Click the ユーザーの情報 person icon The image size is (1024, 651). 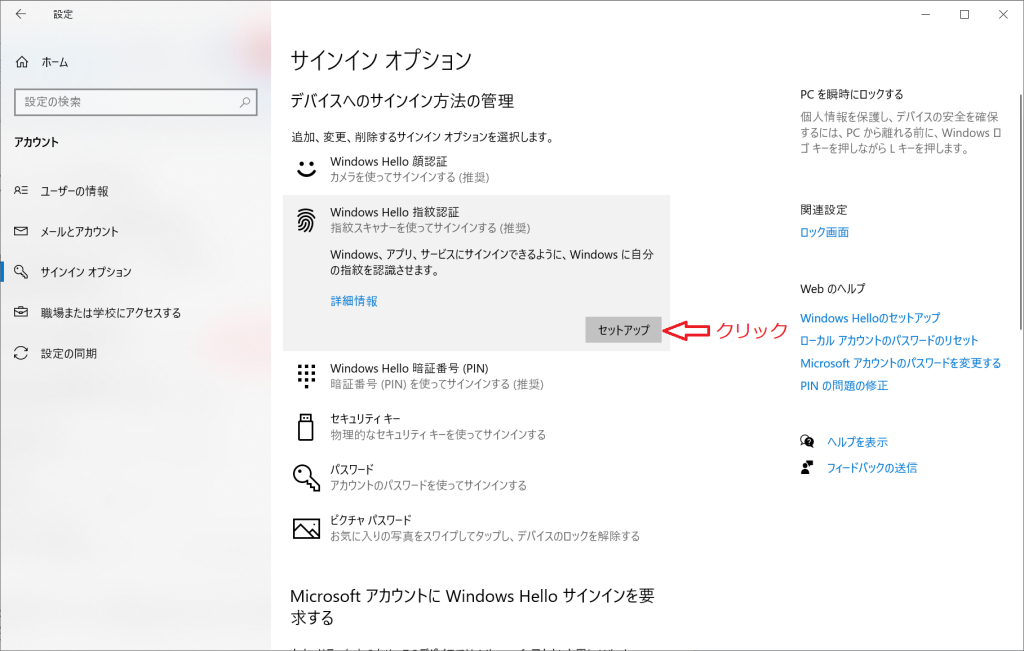pyautogui.click(x=21, y=191)
